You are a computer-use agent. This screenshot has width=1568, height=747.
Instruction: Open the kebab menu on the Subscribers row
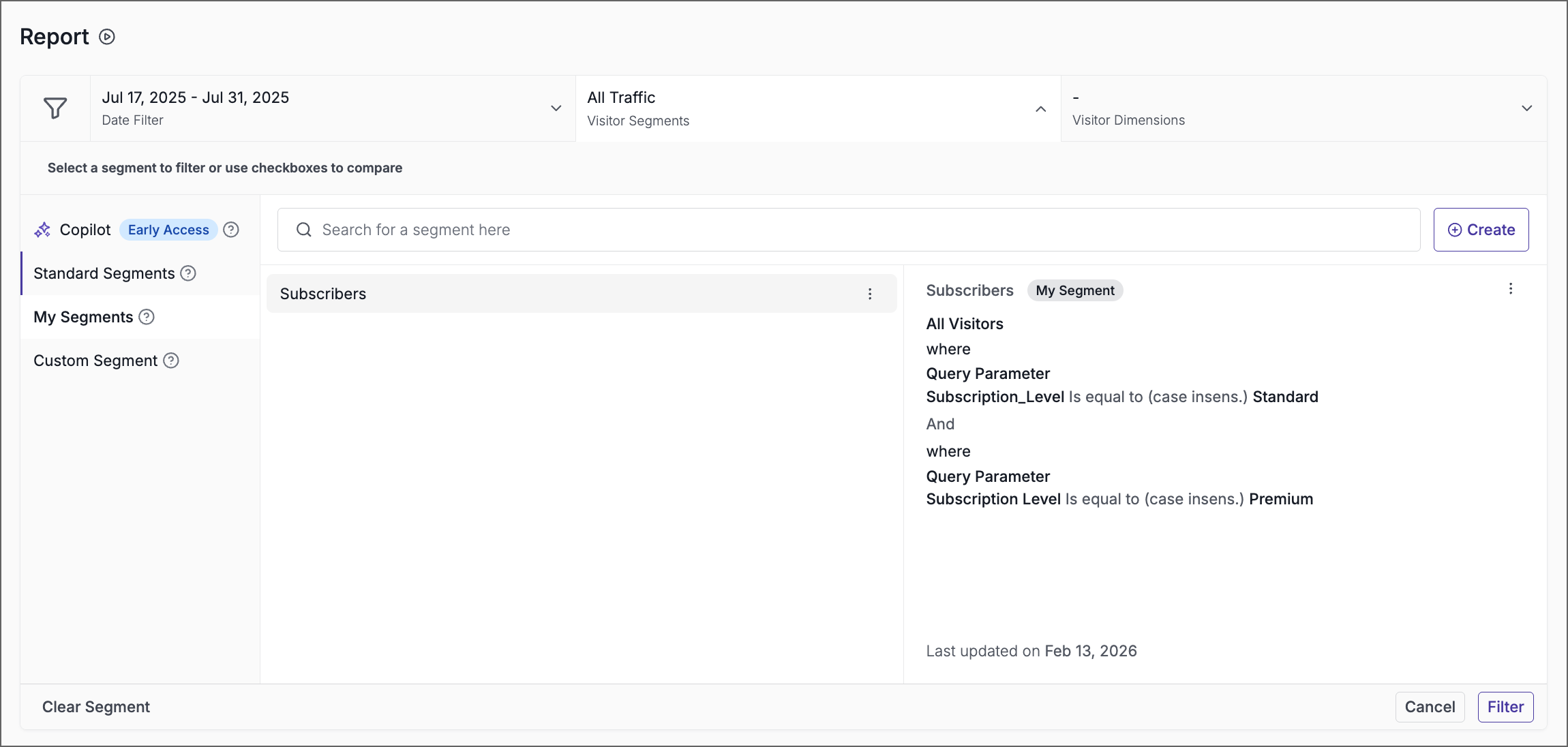[x=871, y=294]
